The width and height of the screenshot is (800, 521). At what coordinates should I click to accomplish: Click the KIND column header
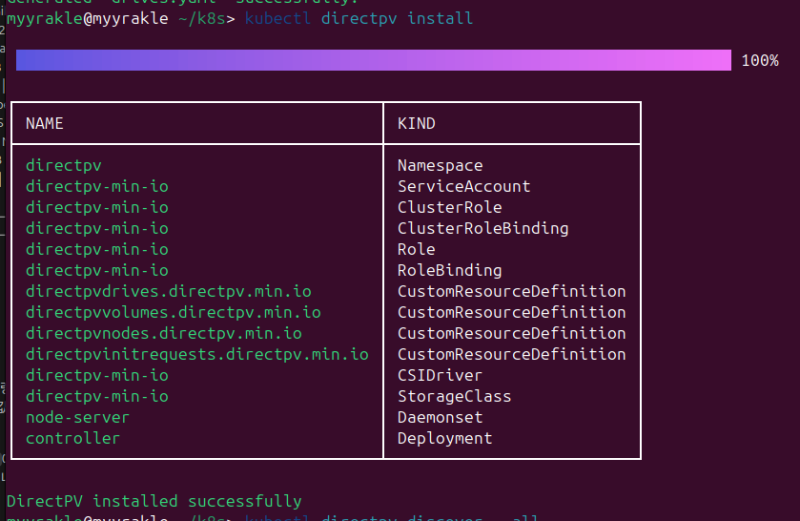point(416,124)
